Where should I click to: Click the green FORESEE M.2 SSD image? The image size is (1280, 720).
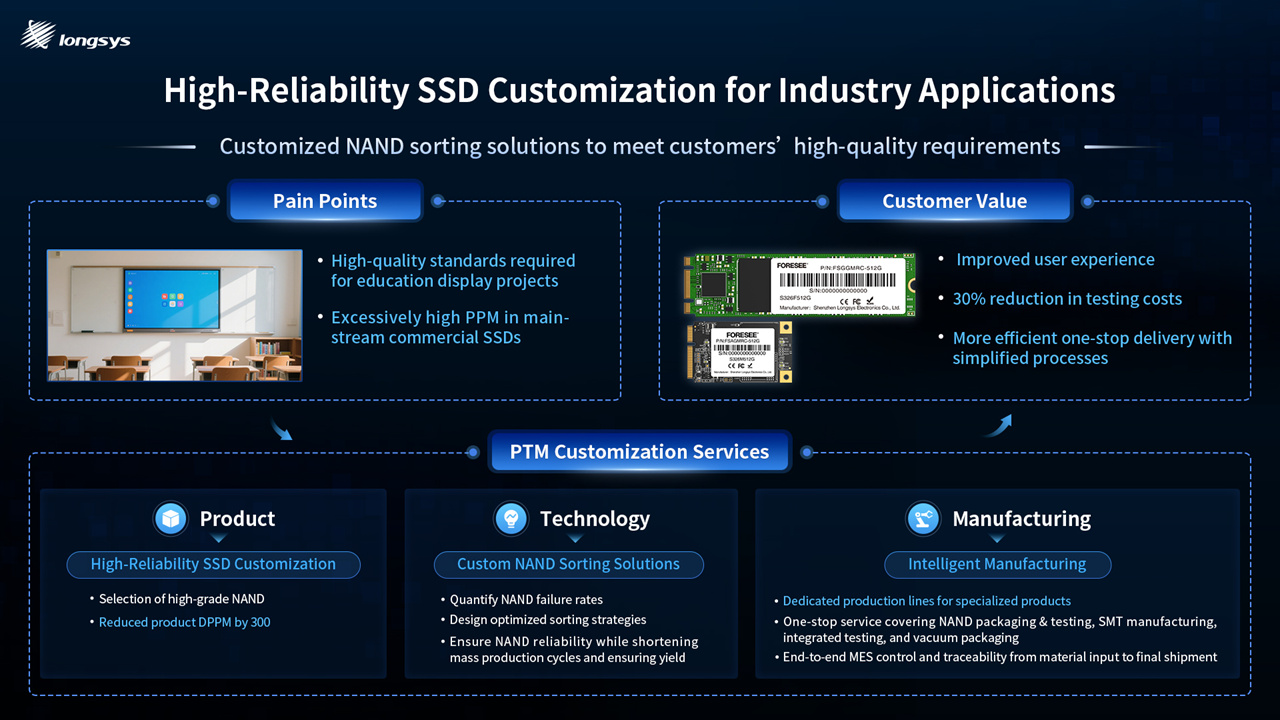(x=800, y=285)
